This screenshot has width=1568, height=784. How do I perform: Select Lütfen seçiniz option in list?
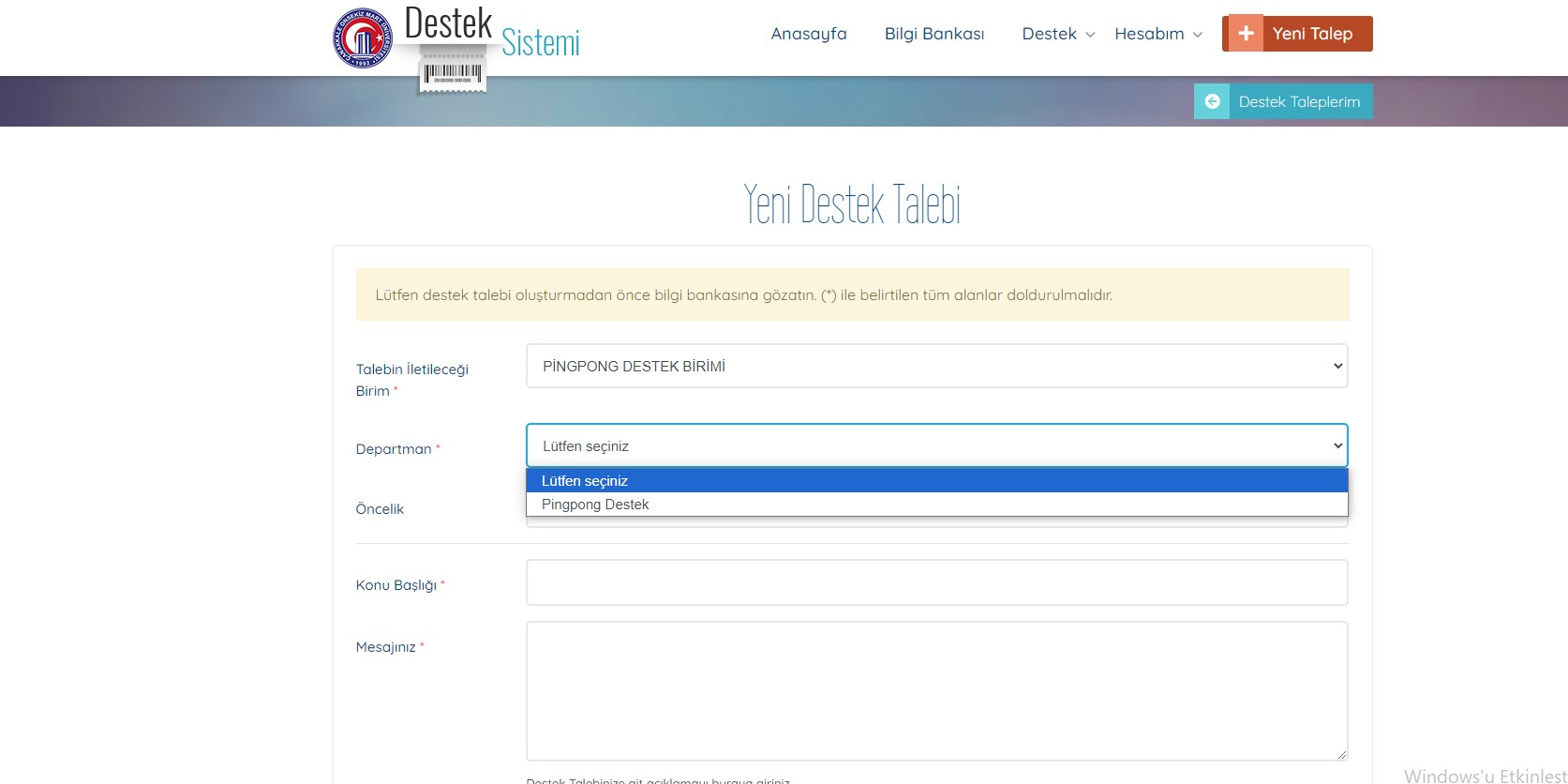coord(937,480)
